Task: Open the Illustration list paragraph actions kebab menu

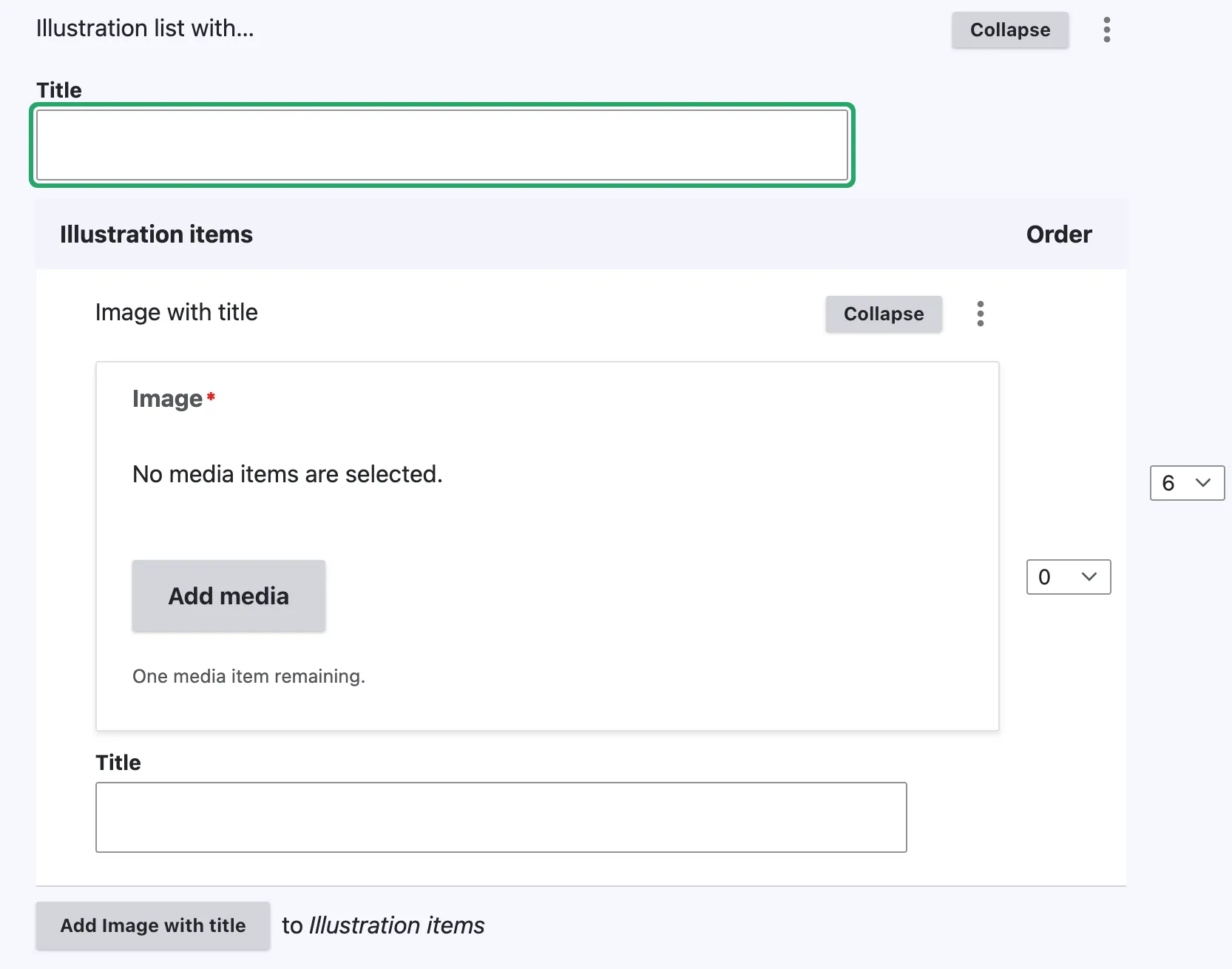Action: [1106, 30]
